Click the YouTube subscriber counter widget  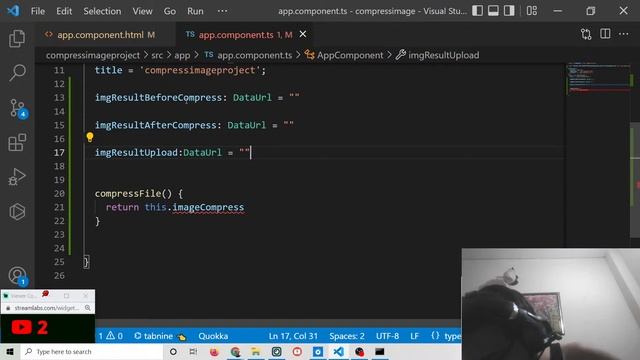48,328
